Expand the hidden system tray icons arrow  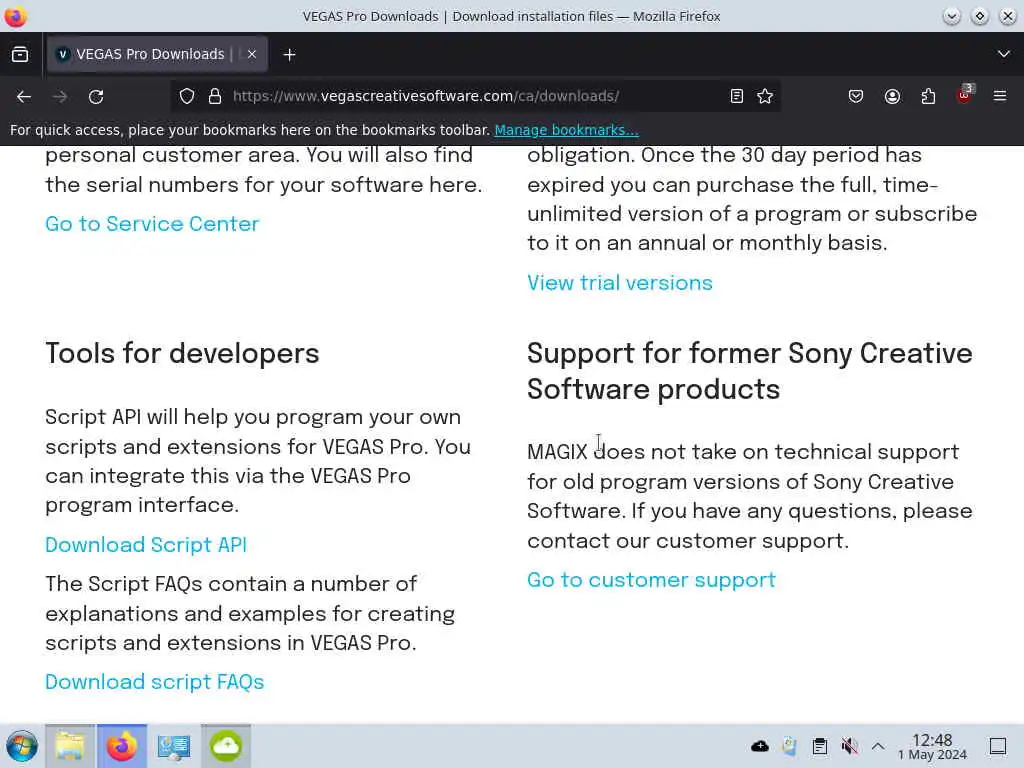[878, 746]
